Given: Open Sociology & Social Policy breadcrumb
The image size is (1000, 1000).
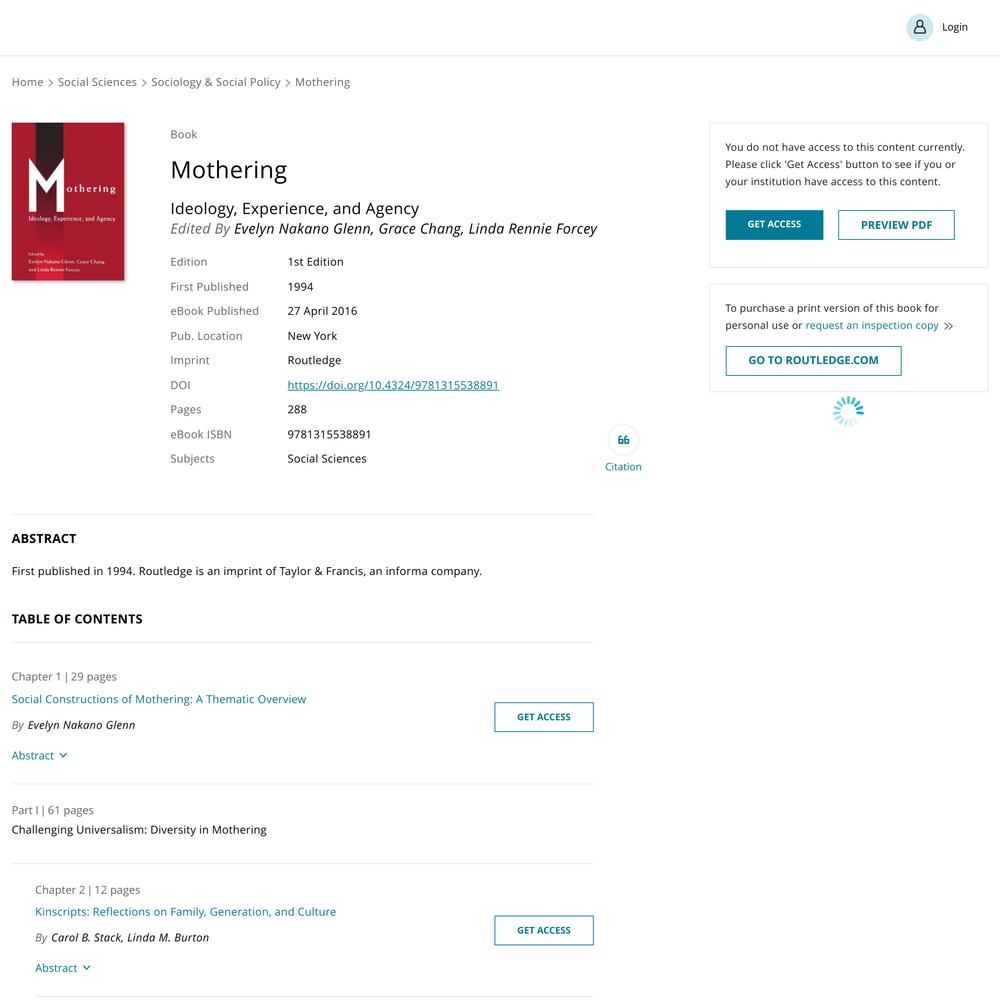Looking at the screenshot, I should (216, 82).
